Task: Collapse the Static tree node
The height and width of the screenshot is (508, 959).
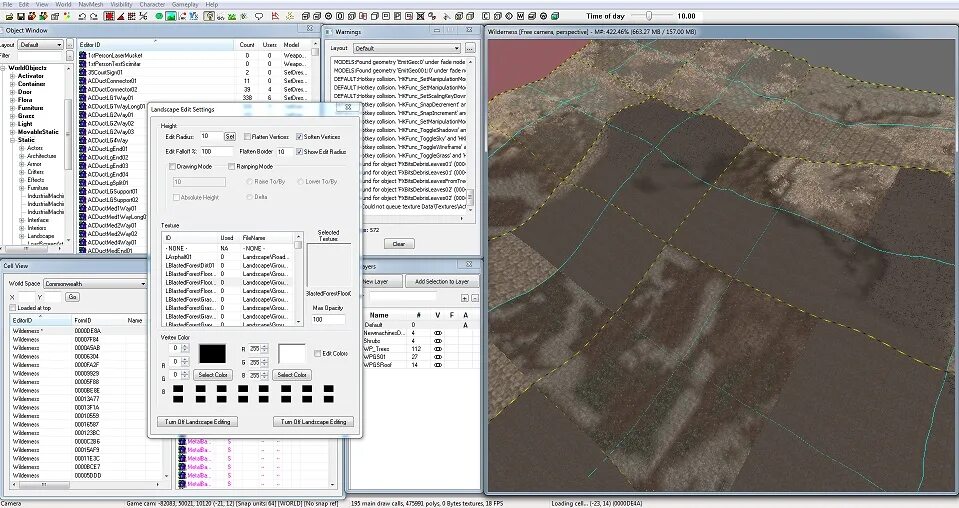Action: (x=12, y=139)
